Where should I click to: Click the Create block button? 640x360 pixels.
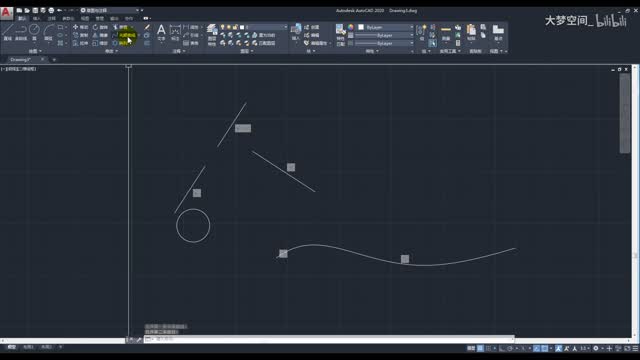[x=312, y=27]
